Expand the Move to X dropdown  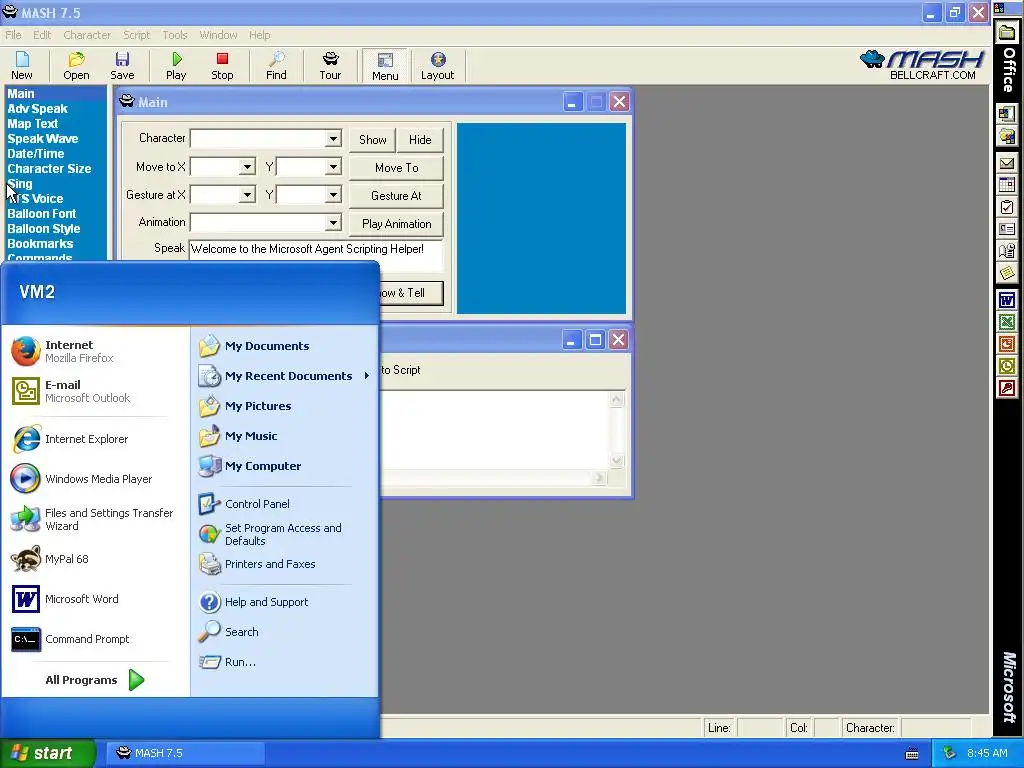pos(247,167)
